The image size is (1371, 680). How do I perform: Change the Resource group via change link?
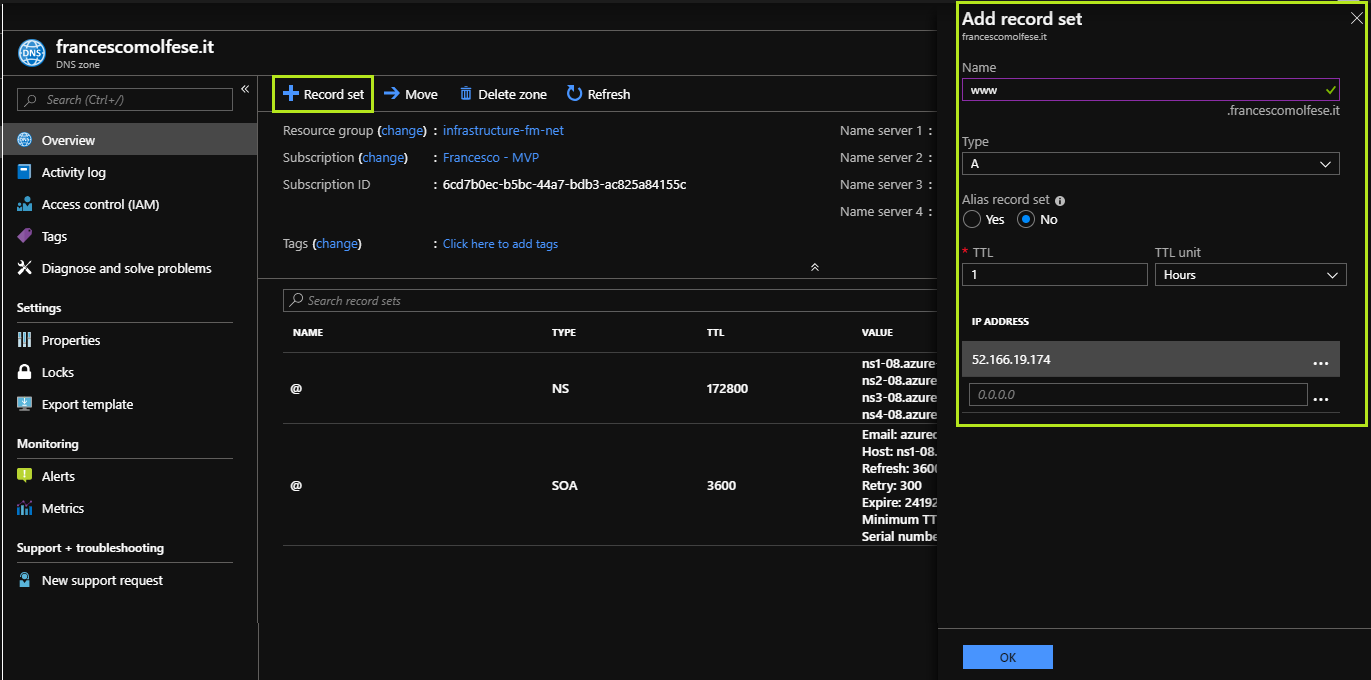click(402, 131)
